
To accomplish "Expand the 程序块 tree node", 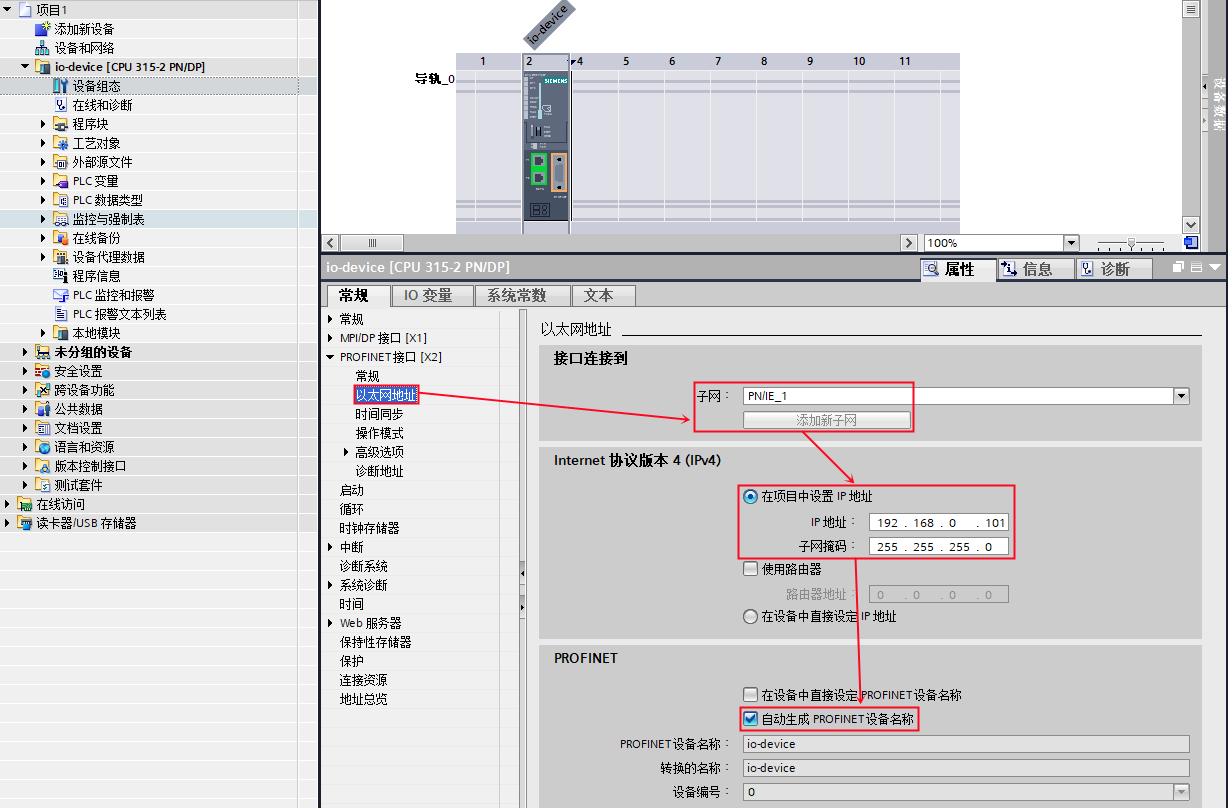I will (x=43, y=124).
